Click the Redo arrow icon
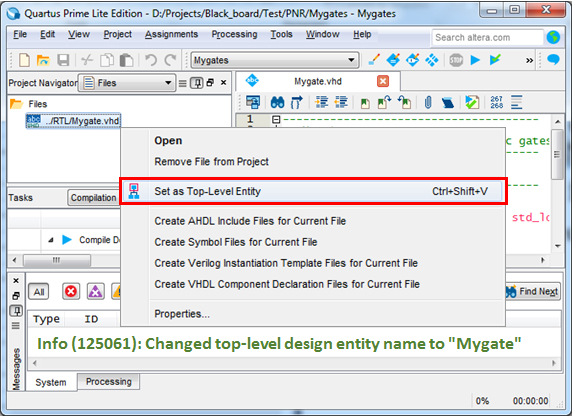Image resolution: width=573 pixels, height=417 pixels. coord(170,60)
